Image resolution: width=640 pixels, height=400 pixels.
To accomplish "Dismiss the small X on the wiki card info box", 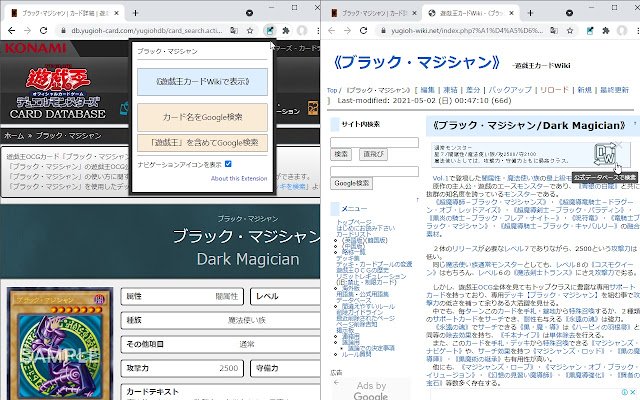I will (x=619, y=145).
